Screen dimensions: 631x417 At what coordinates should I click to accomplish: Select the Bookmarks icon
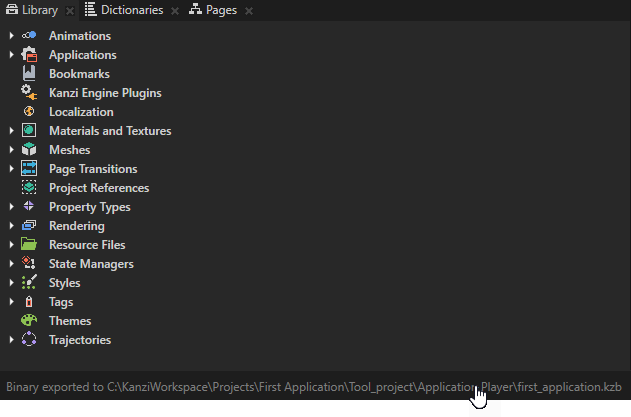[x=29, y=74]
